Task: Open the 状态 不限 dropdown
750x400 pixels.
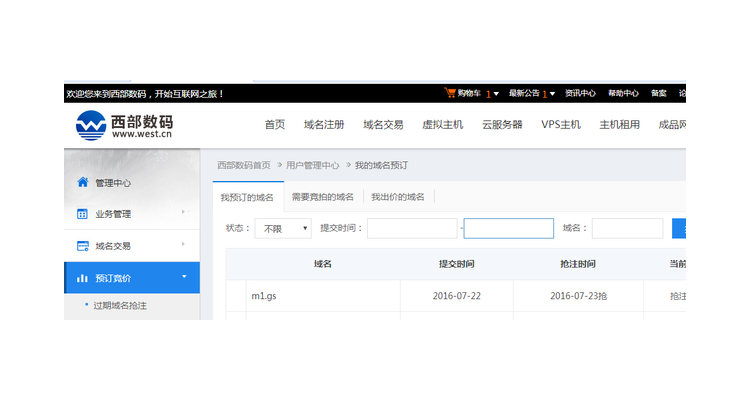Action: click(283, 228)
